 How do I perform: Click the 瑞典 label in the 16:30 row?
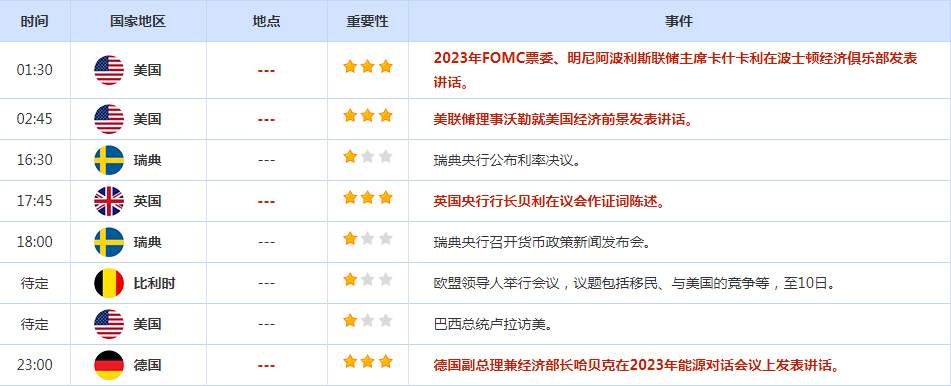click(x=147, y=160)
